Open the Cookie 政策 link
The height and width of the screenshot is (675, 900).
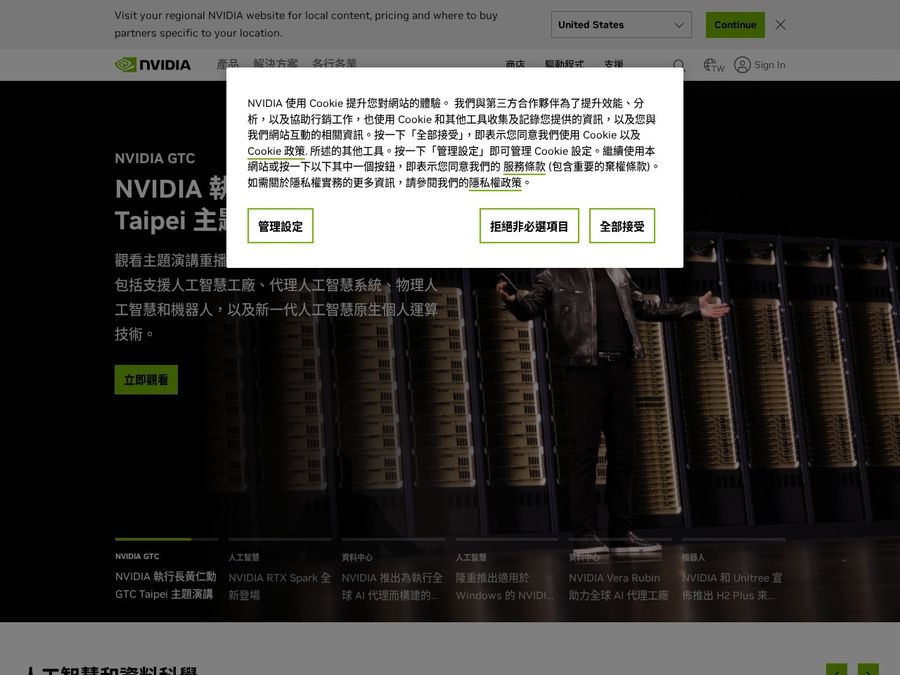click(x=276, y=151)
